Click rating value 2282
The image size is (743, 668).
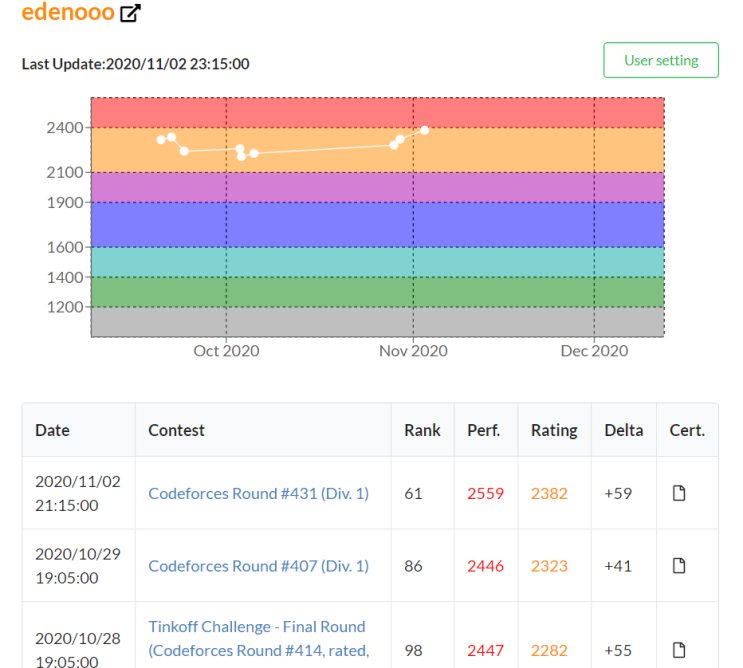549,650
